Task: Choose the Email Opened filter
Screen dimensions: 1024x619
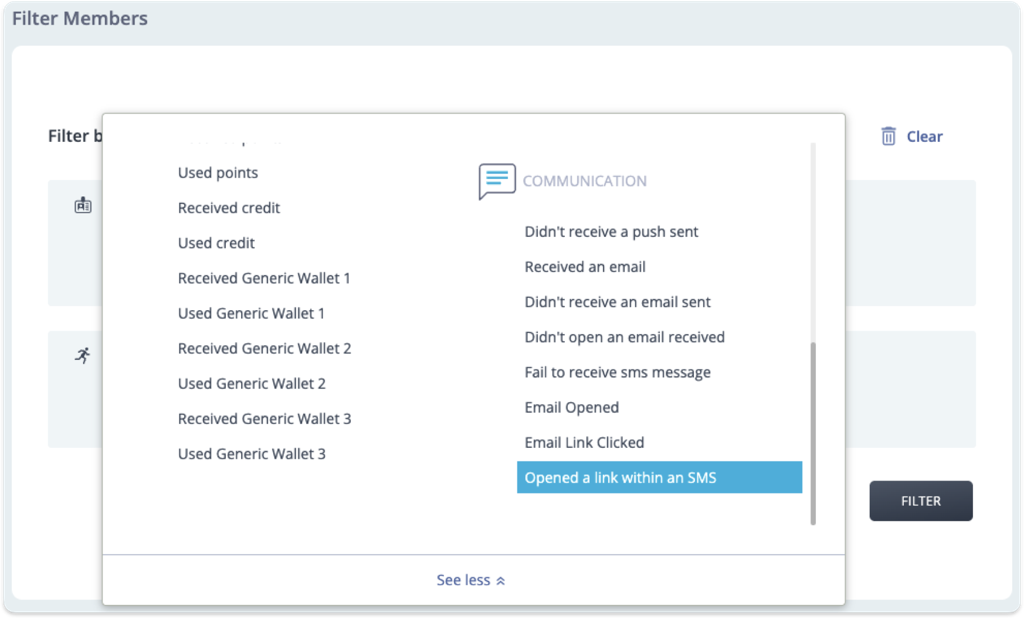Action: click(571, 407)
